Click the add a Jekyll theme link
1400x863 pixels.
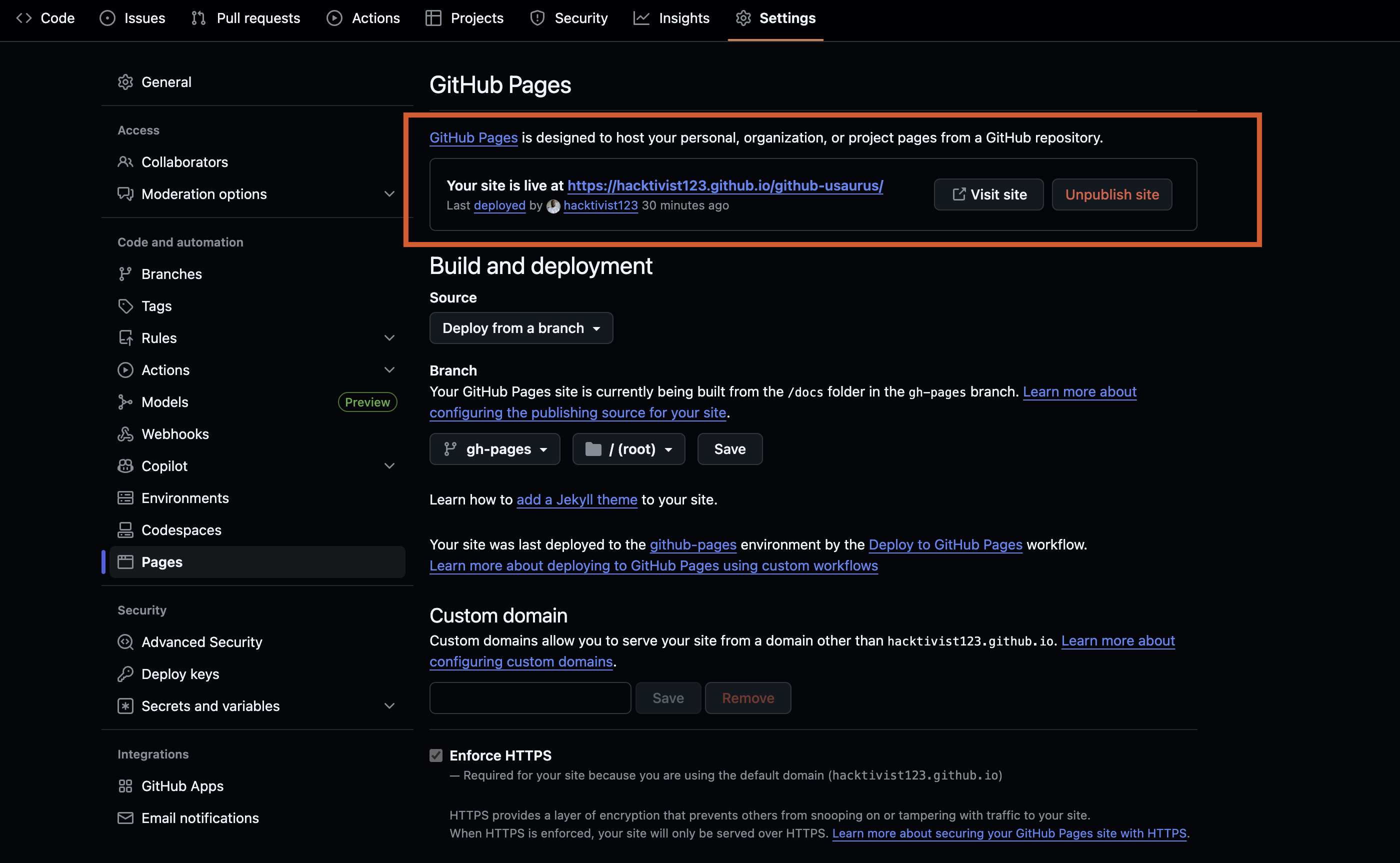(577, 499)
